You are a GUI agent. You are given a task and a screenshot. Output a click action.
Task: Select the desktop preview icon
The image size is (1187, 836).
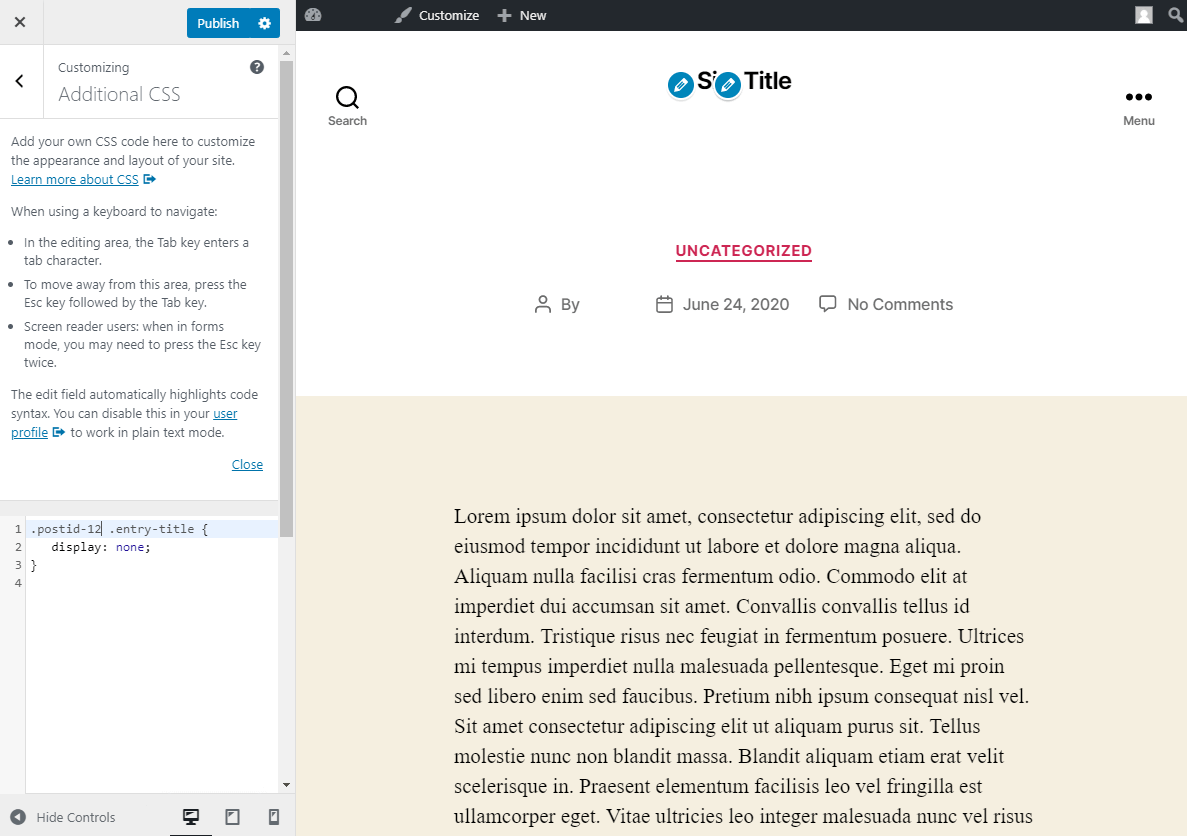click(191, 817)
